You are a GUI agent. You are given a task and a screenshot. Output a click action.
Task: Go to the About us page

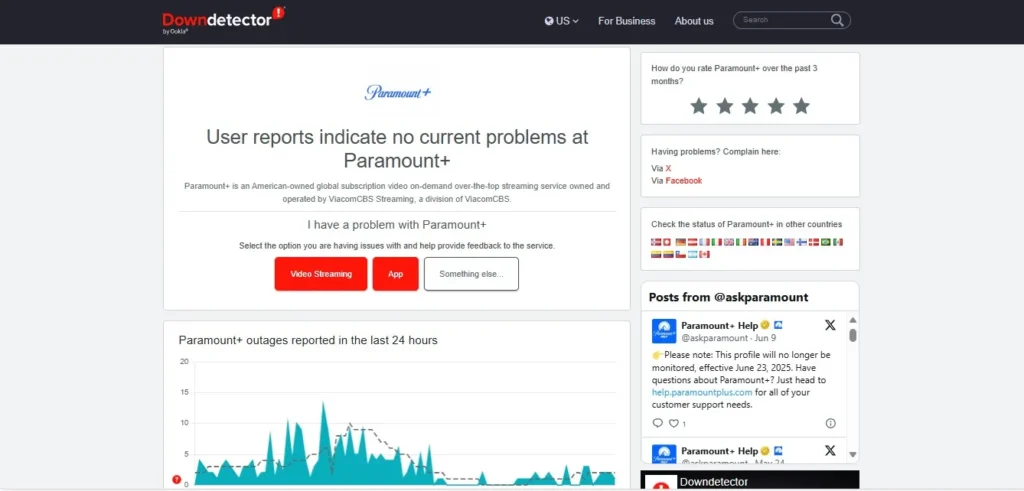point(694,21)
